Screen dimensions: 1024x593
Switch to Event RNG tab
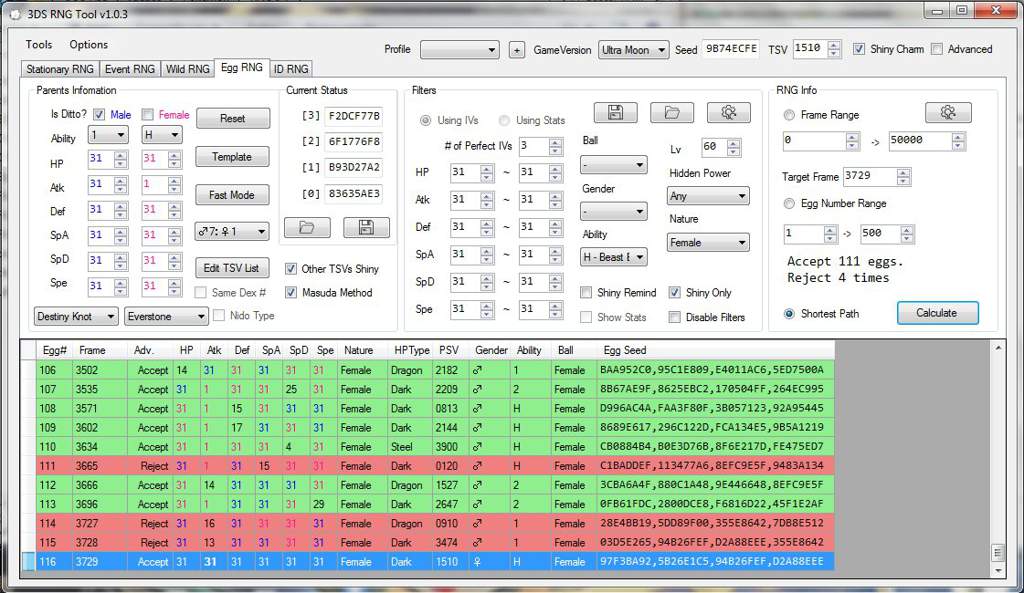coord(130,69)
